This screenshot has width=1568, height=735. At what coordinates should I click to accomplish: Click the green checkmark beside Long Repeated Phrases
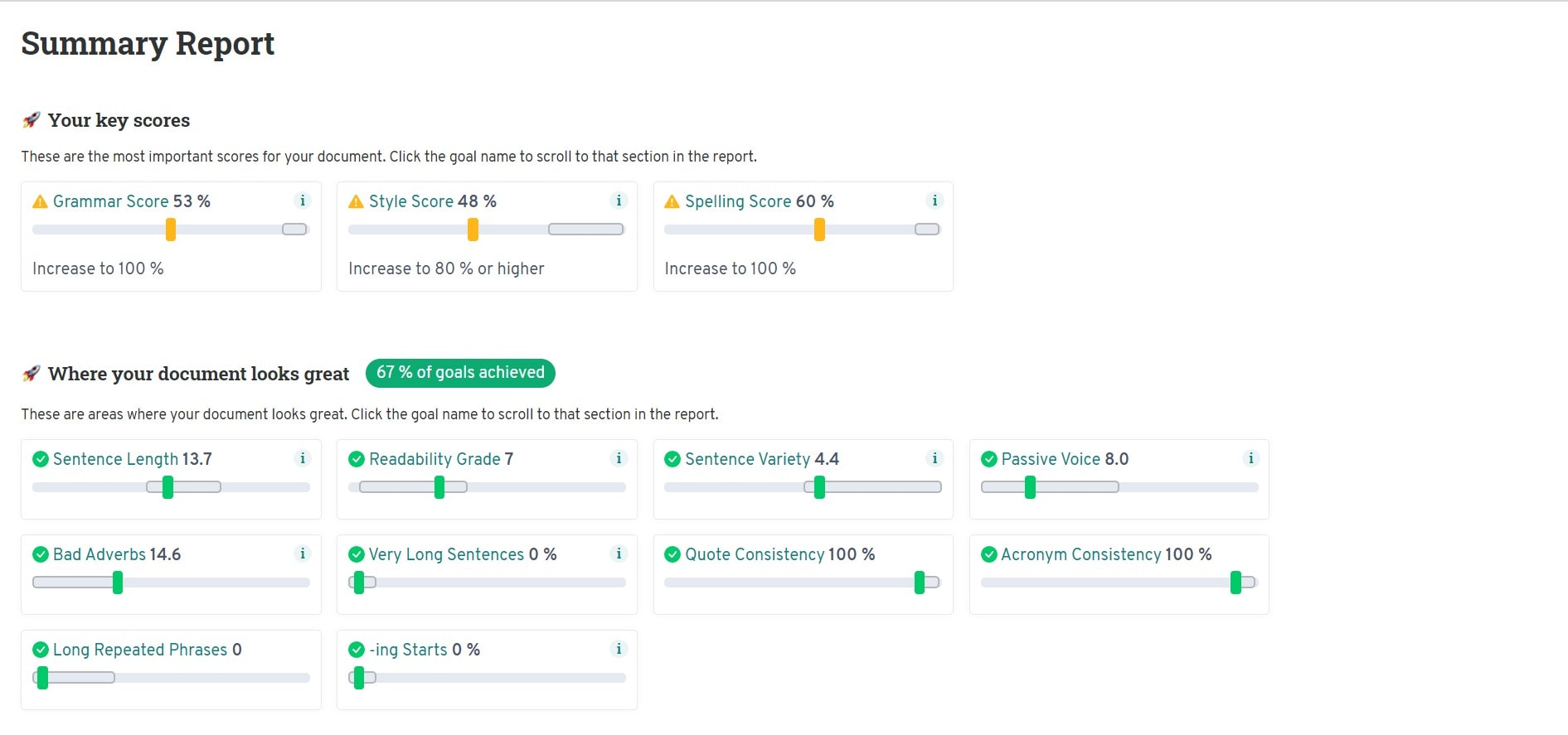(40, 650)
